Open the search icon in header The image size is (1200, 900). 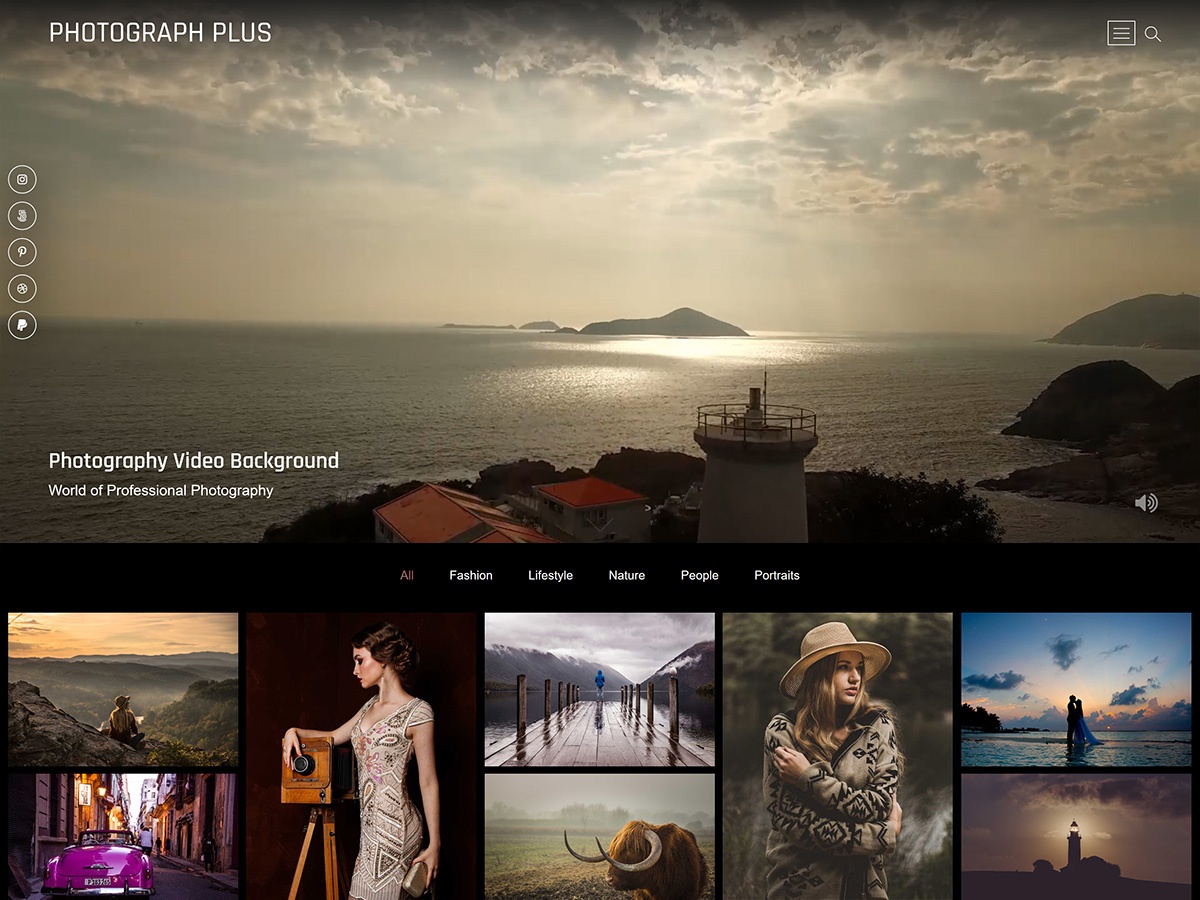pyautogui.click(x=1153, y=34)
